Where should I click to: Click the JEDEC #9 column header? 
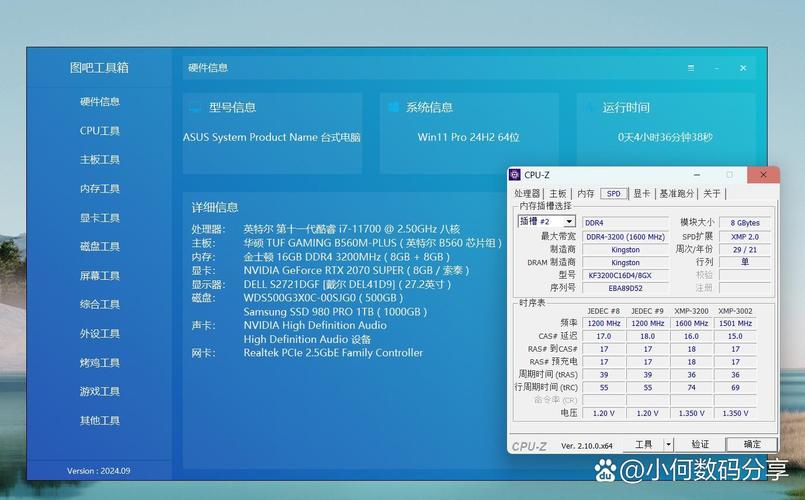tap(647, 311)
